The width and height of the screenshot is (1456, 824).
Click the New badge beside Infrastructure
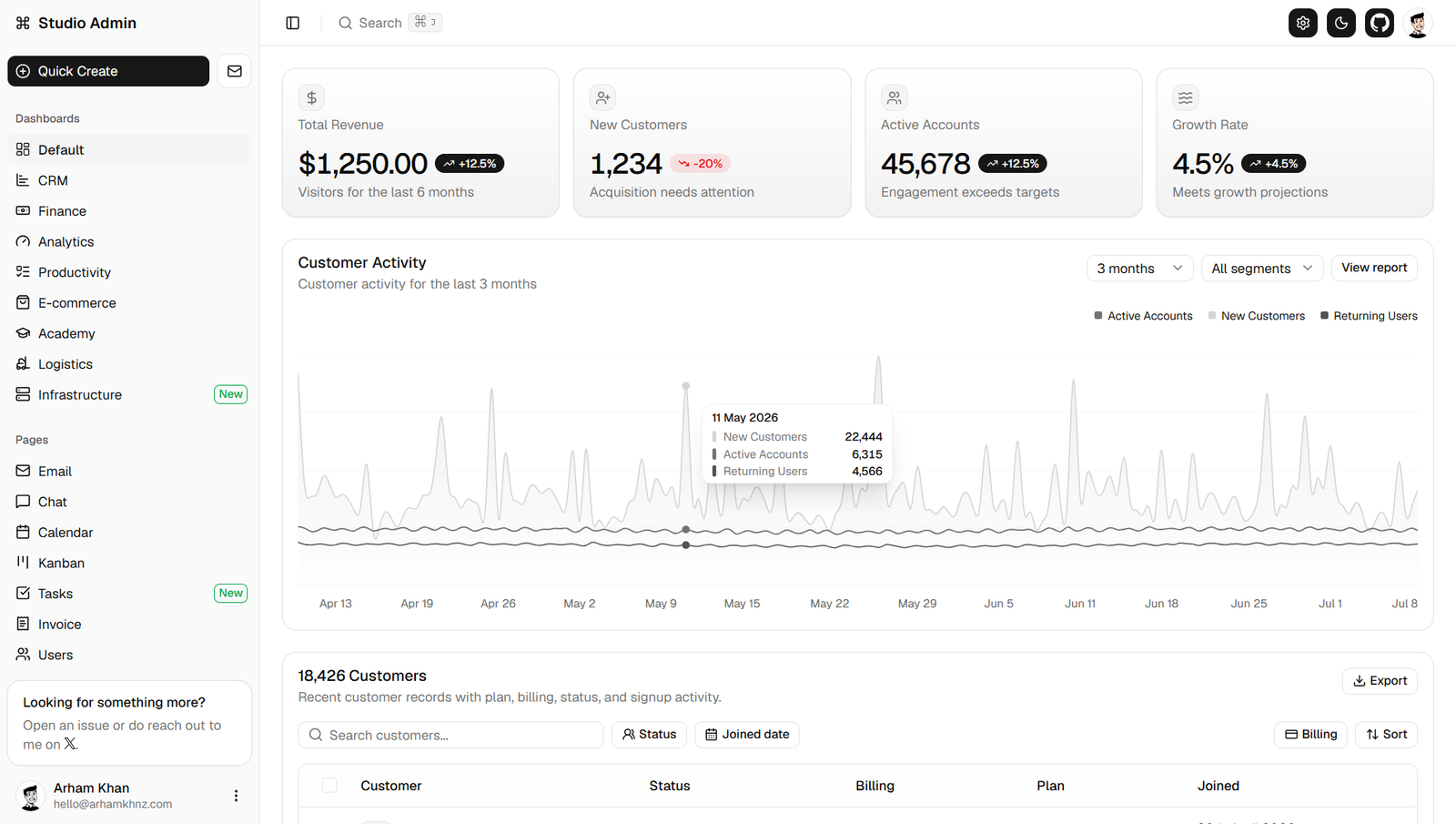(231, 394)
